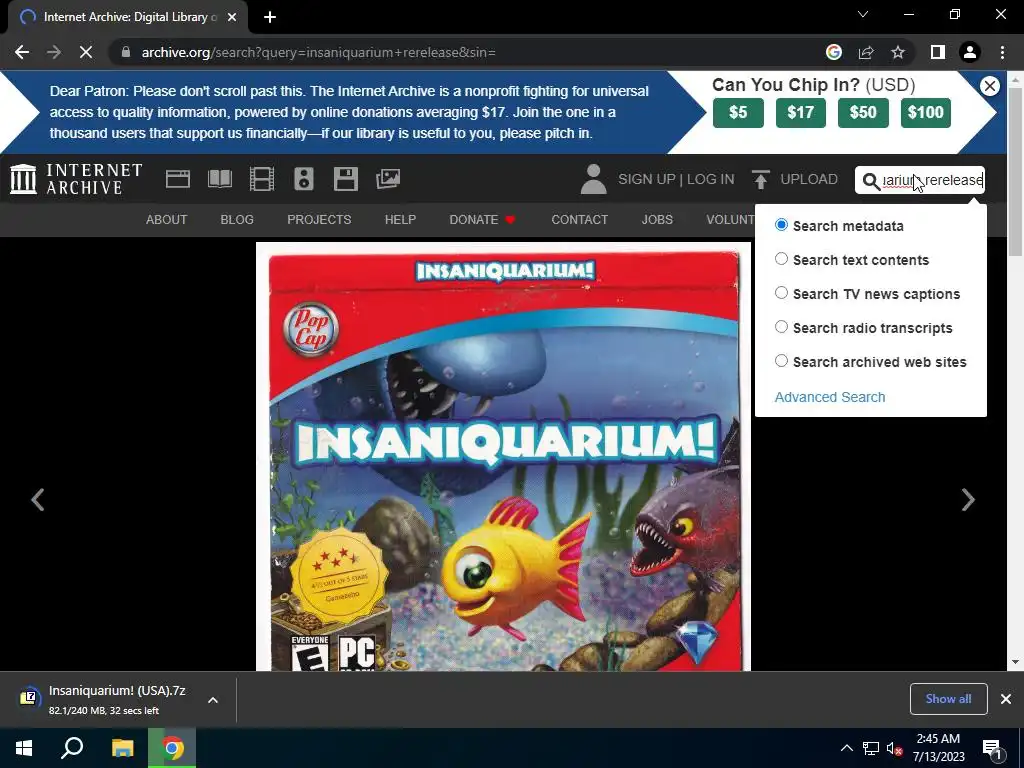Toggle the browser side panel
1024x768 pixels.
938,52
